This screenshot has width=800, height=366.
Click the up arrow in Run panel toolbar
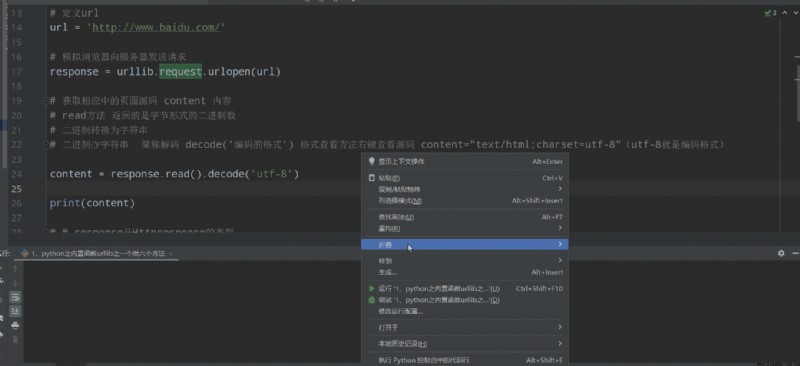click(x=15, y=269)
